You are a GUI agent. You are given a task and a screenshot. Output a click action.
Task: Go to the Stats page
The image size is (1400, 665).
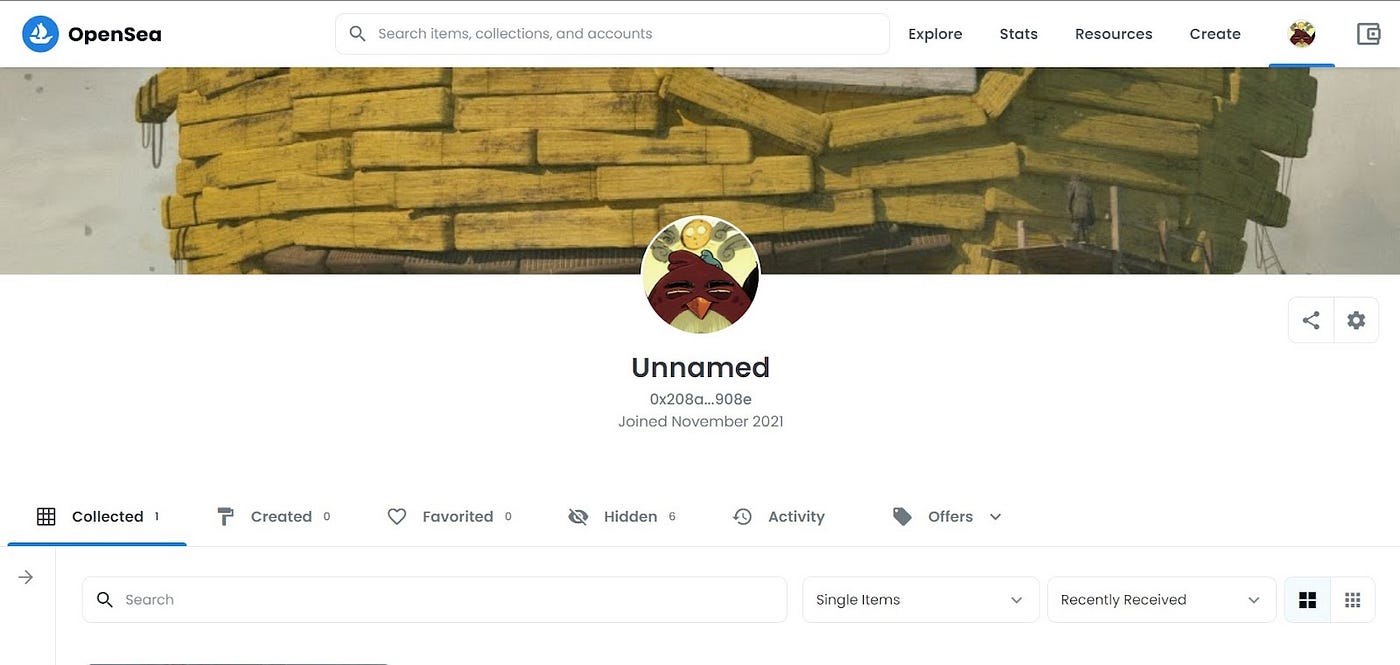[x=1018, y=34]
